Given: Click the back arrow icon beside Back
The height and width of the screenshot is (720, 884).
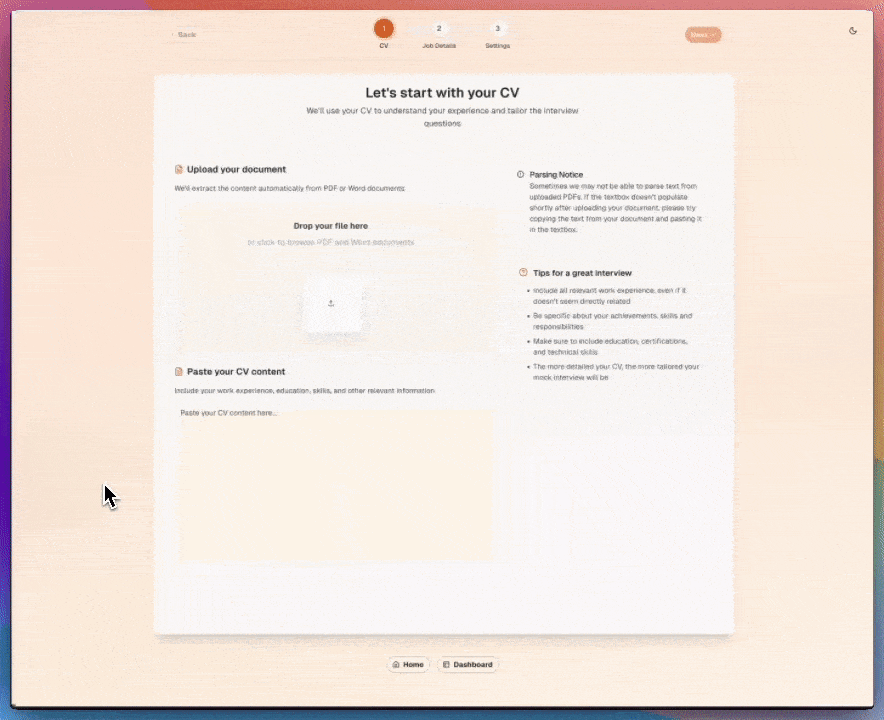Looking at the screenshot, I should 175,34.
